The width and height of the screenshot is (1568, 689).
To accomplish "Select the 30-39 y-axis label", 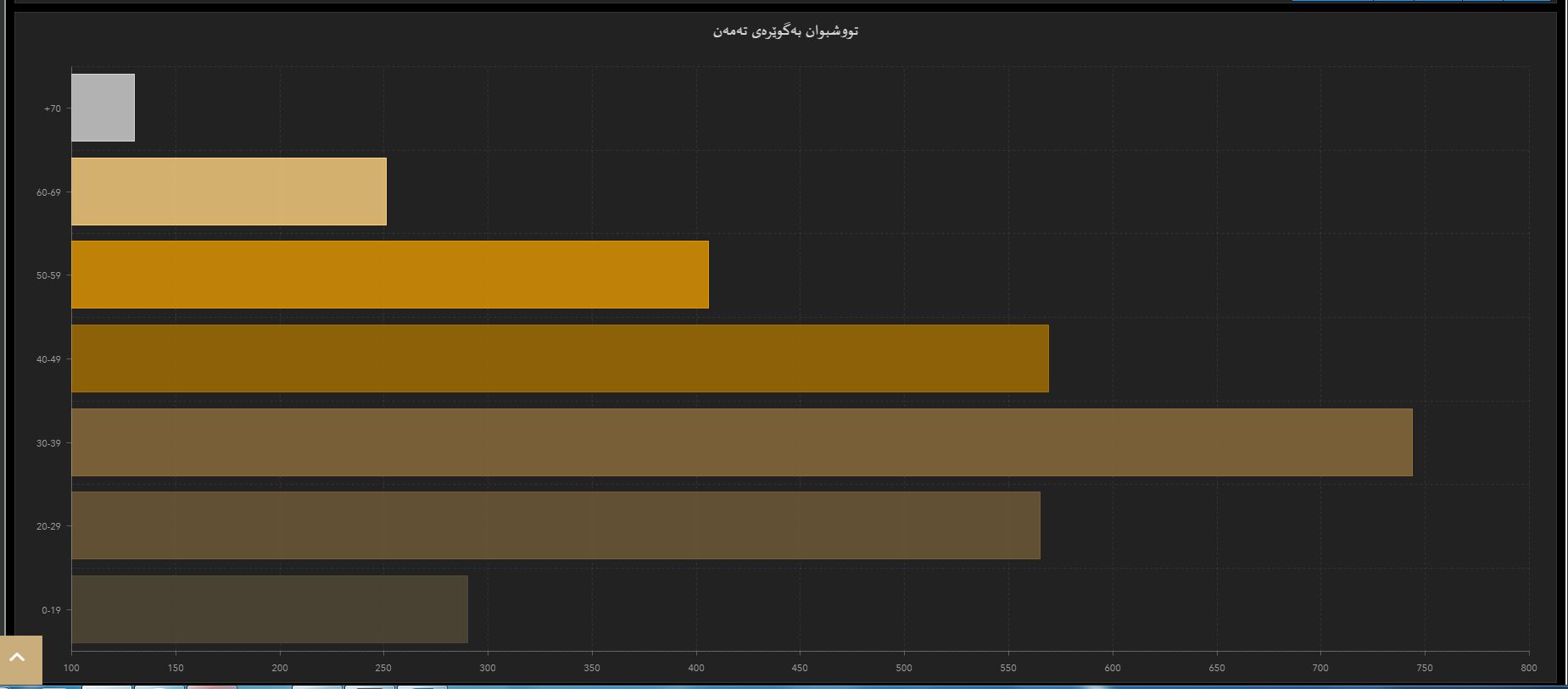I will 48,443.
